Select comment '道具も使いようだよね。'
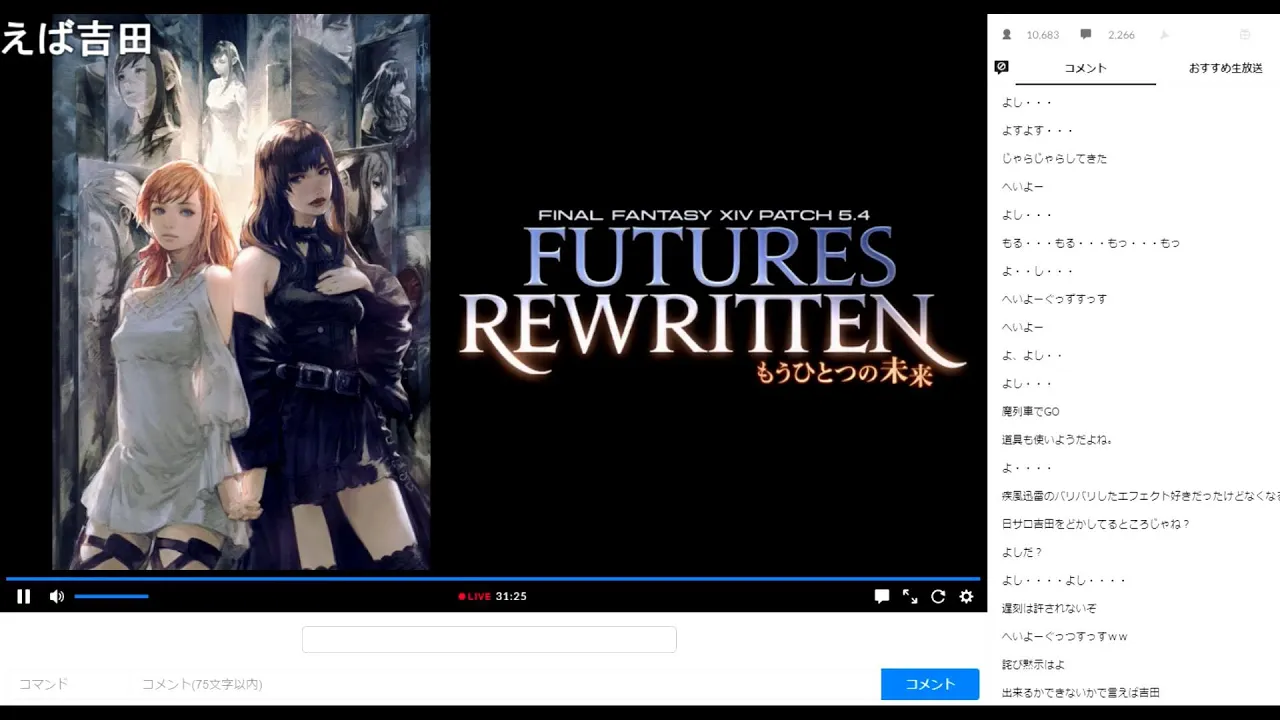Screen dimensions: 1280x720 1057,440
